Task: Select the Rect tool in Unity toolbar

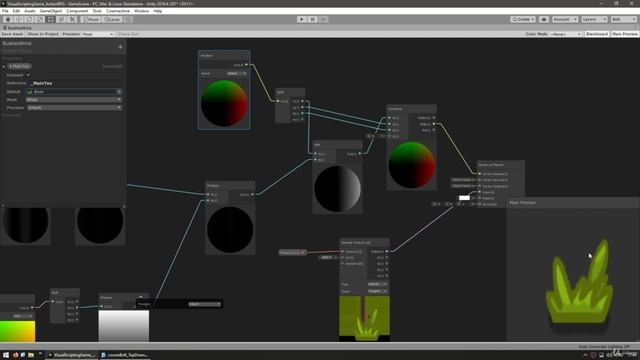Action: click(50, 19)
